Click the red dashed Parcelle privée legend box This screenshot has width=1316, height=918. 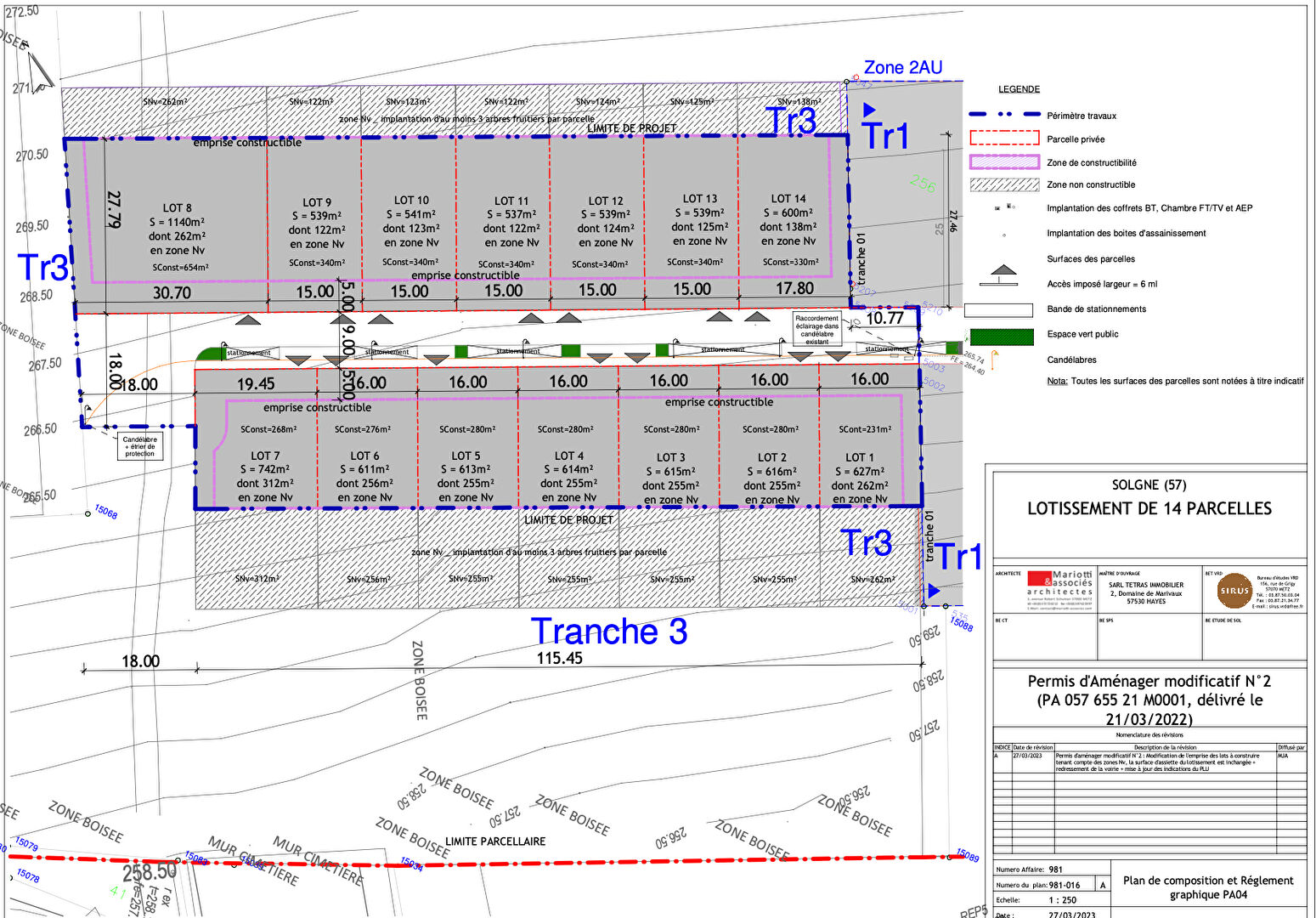(1004, 139)
